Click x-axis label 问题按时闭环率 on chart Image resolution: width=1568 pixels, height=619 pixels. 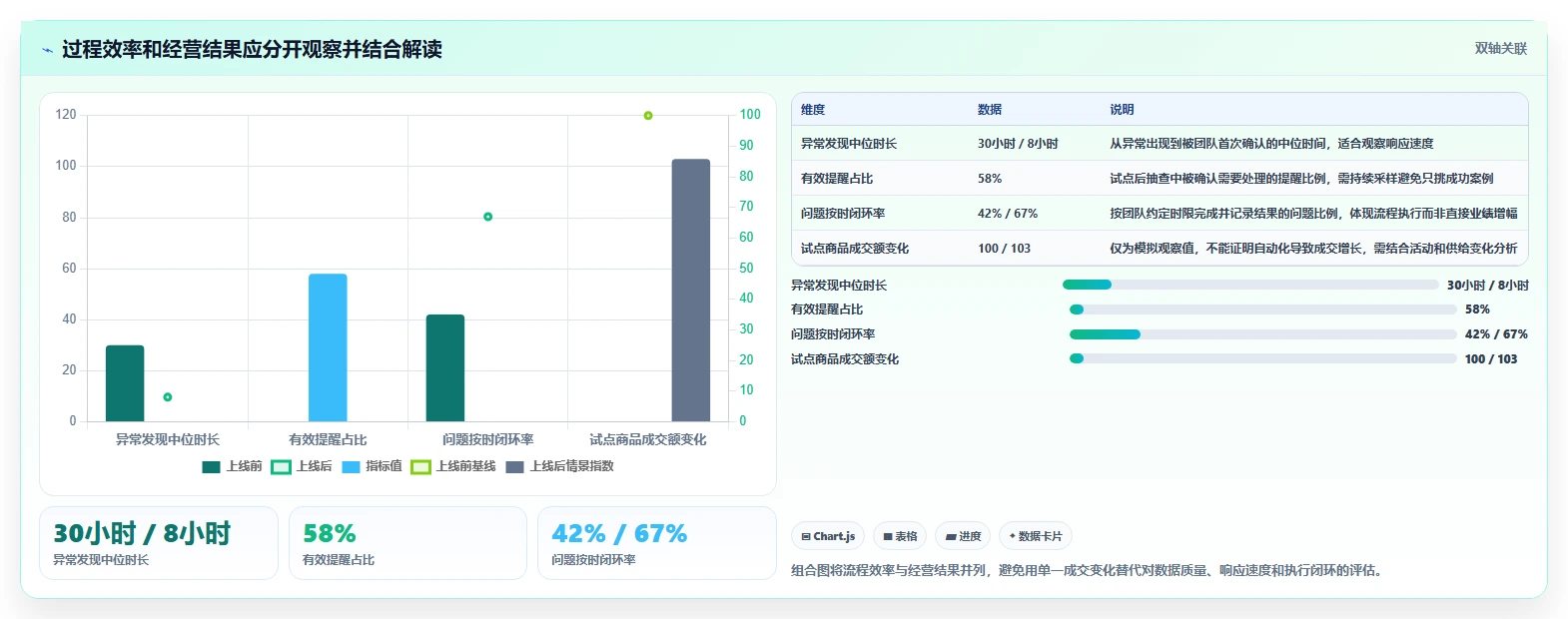487,439
